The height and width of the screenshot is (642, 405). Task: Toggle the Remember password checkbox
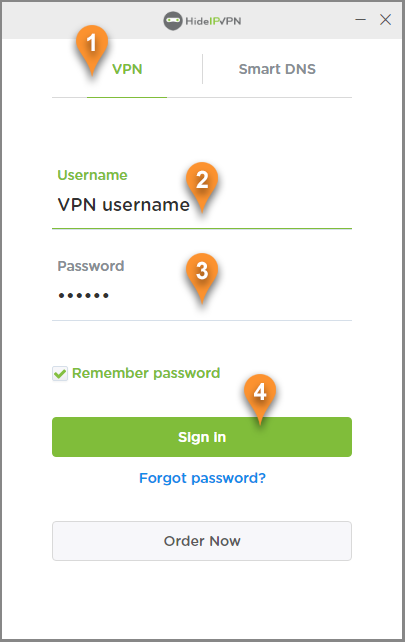pyautogui.click(x=60, y=373)
